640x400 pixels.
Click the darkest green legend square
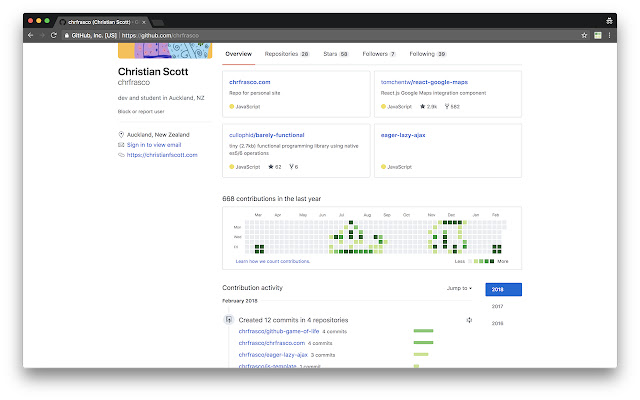pos(492,261)
